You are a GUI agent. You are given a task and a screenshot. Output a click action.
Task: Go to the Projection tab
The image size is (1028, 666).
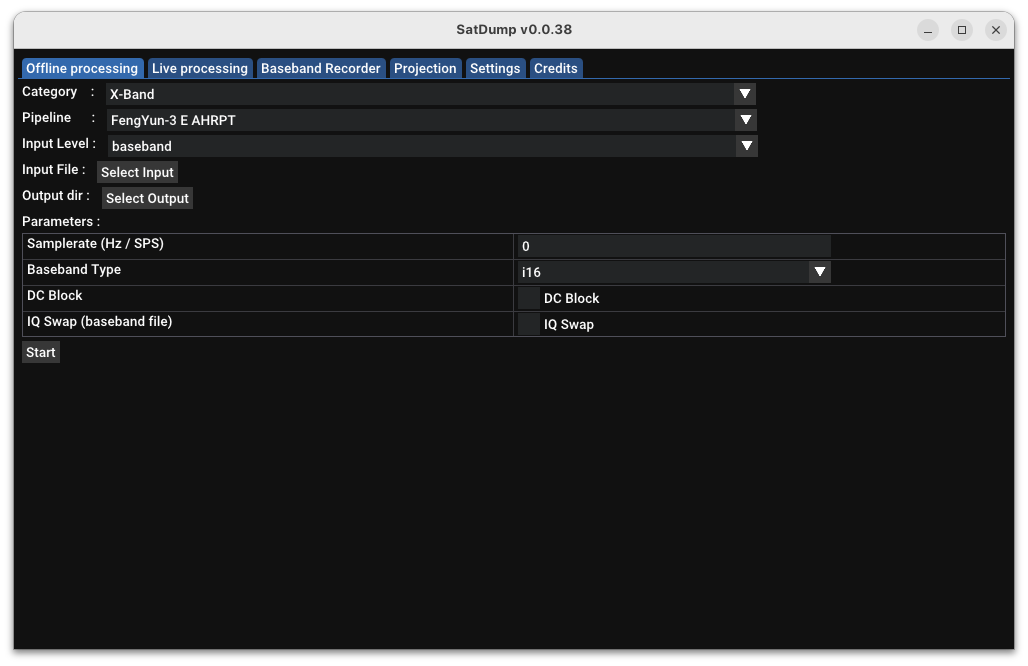click(425, 68)
